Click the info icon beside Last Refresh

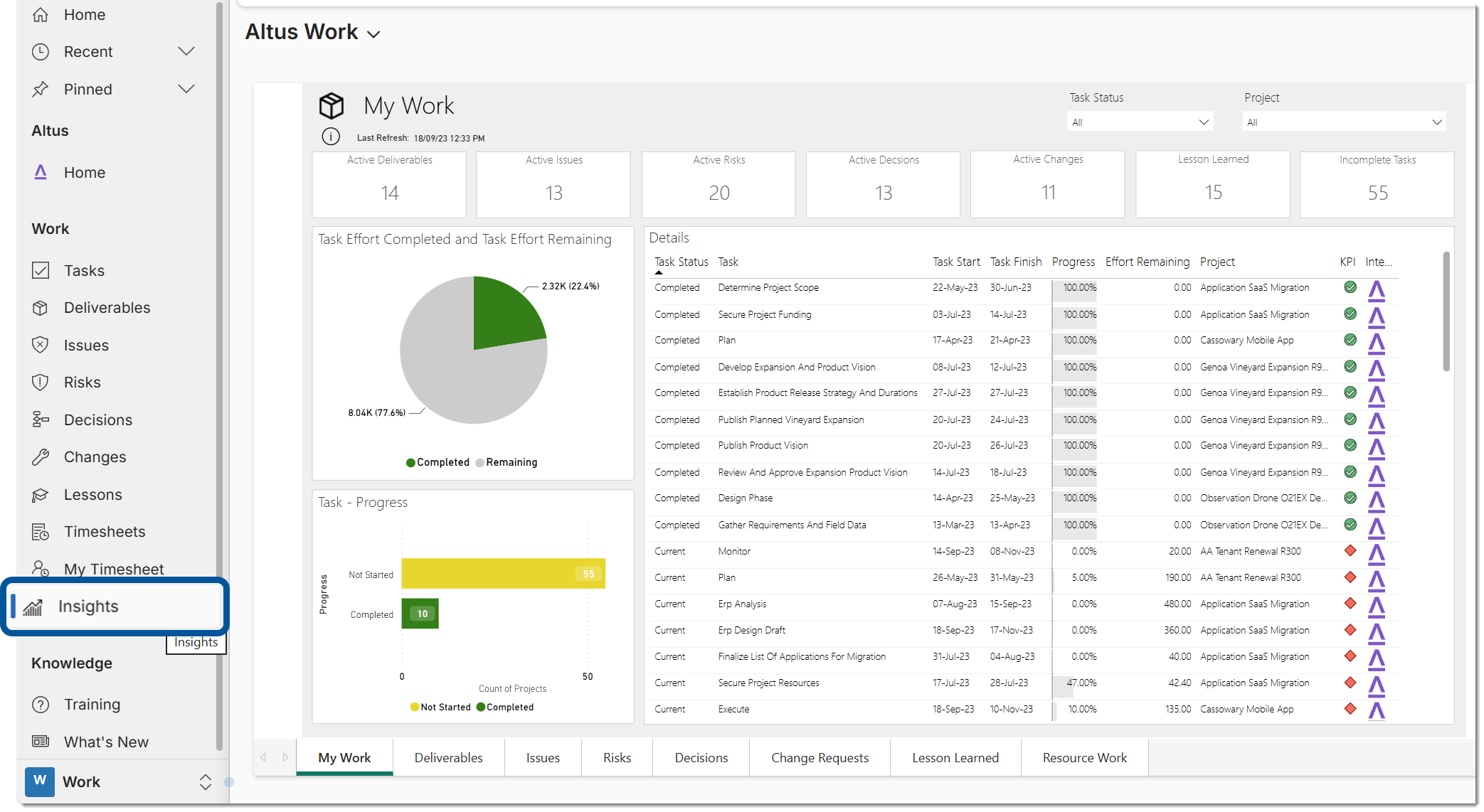click(x=331, y=137)
